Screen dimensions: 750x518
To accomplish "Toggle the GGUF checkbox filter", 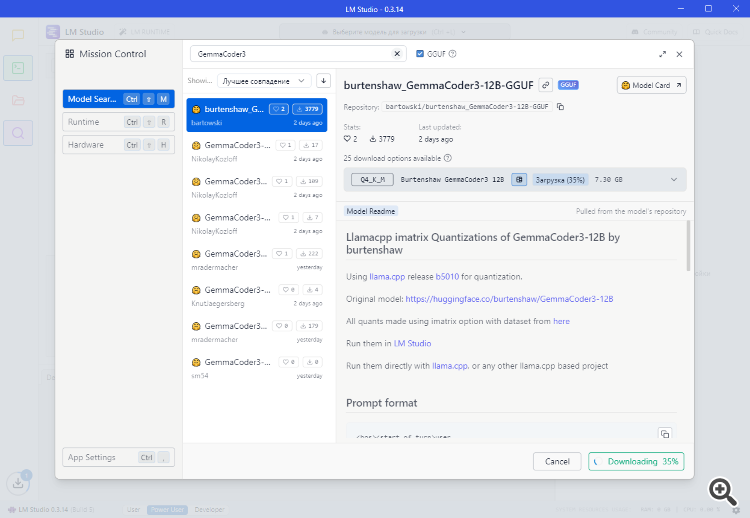I will tap(420, 54).
